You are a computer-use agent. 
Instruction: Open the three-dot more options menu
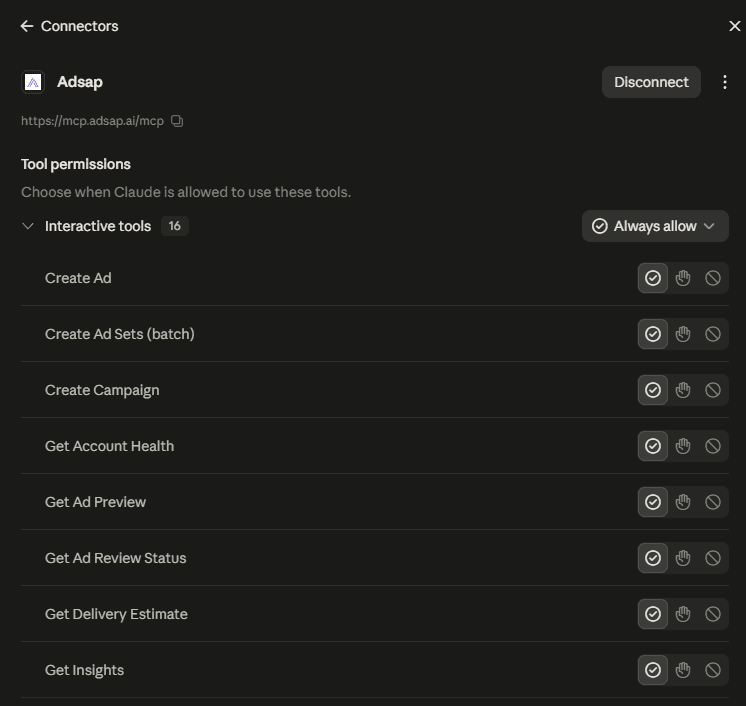(724, 82)
